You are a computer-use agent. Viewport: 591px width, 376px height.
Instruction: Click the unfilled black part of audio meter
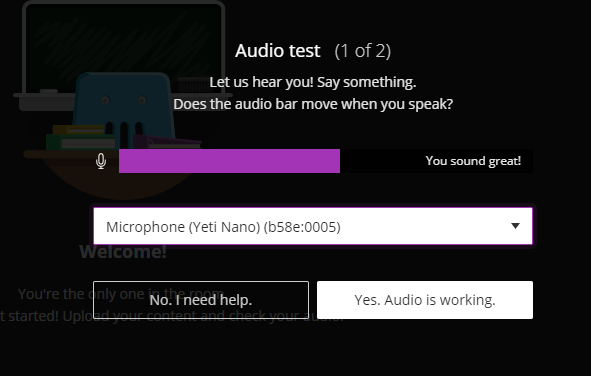[x=381, y=161]
